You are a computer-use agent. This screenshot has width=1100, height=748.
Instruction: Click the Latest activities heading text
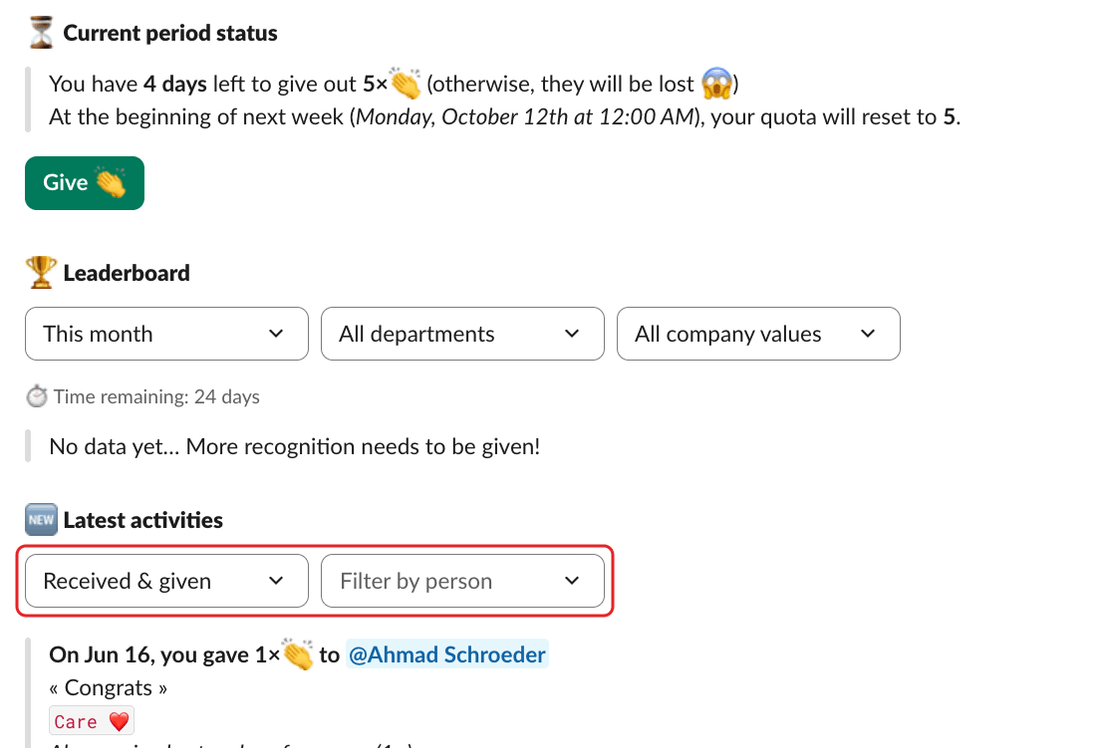pos(143,520)
